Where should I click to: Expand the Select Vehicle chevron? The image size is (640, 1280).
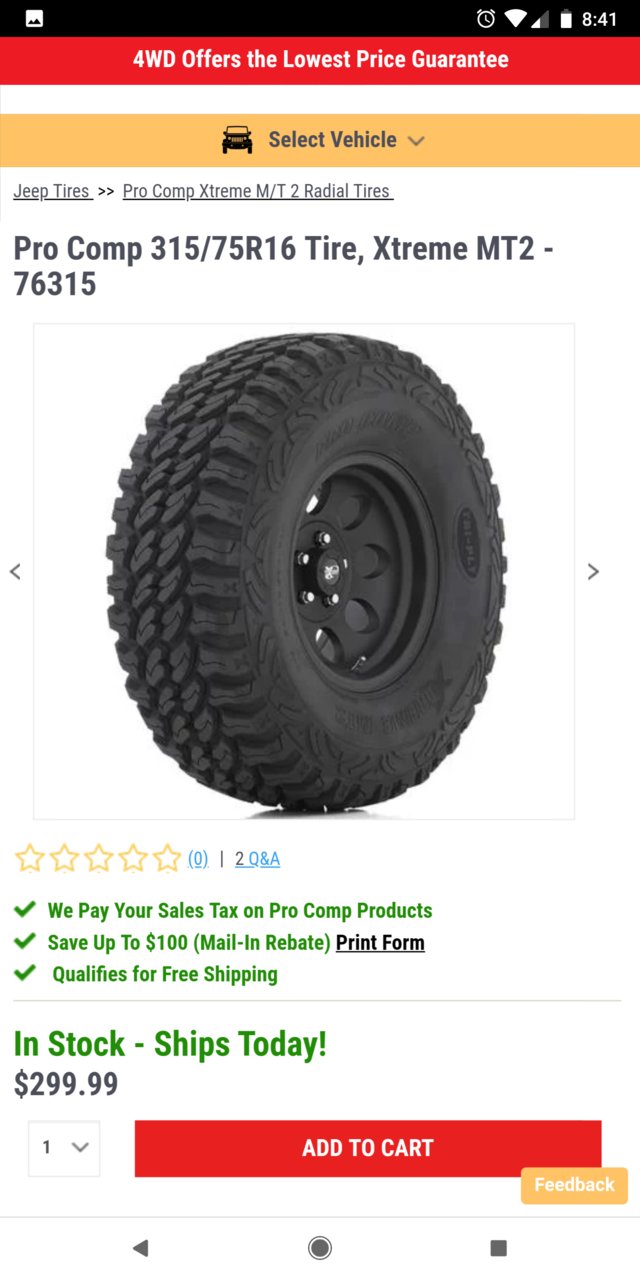416,141
